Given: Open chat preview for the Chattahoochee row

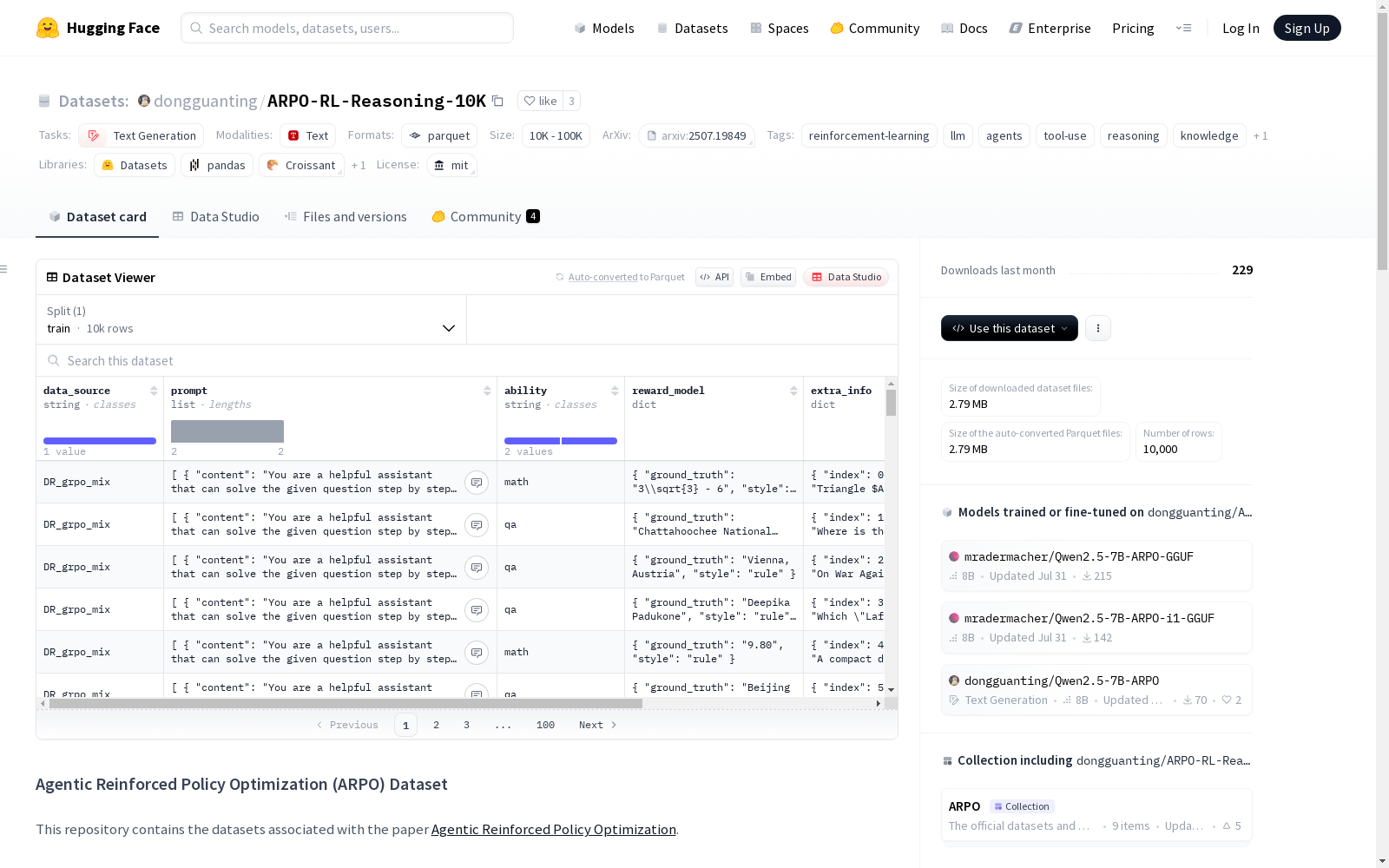Looking at the screenshot, I should [477, 525].
